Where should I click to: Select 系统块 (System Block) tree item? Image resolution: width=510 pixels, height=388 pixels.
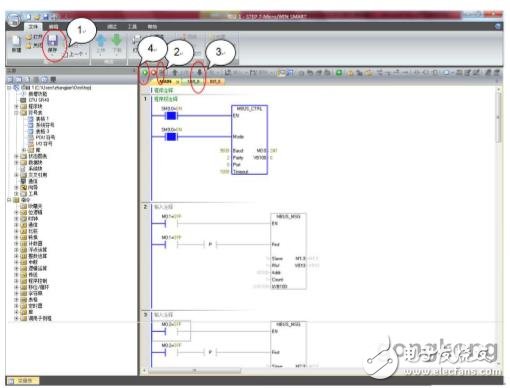[32, 169]
